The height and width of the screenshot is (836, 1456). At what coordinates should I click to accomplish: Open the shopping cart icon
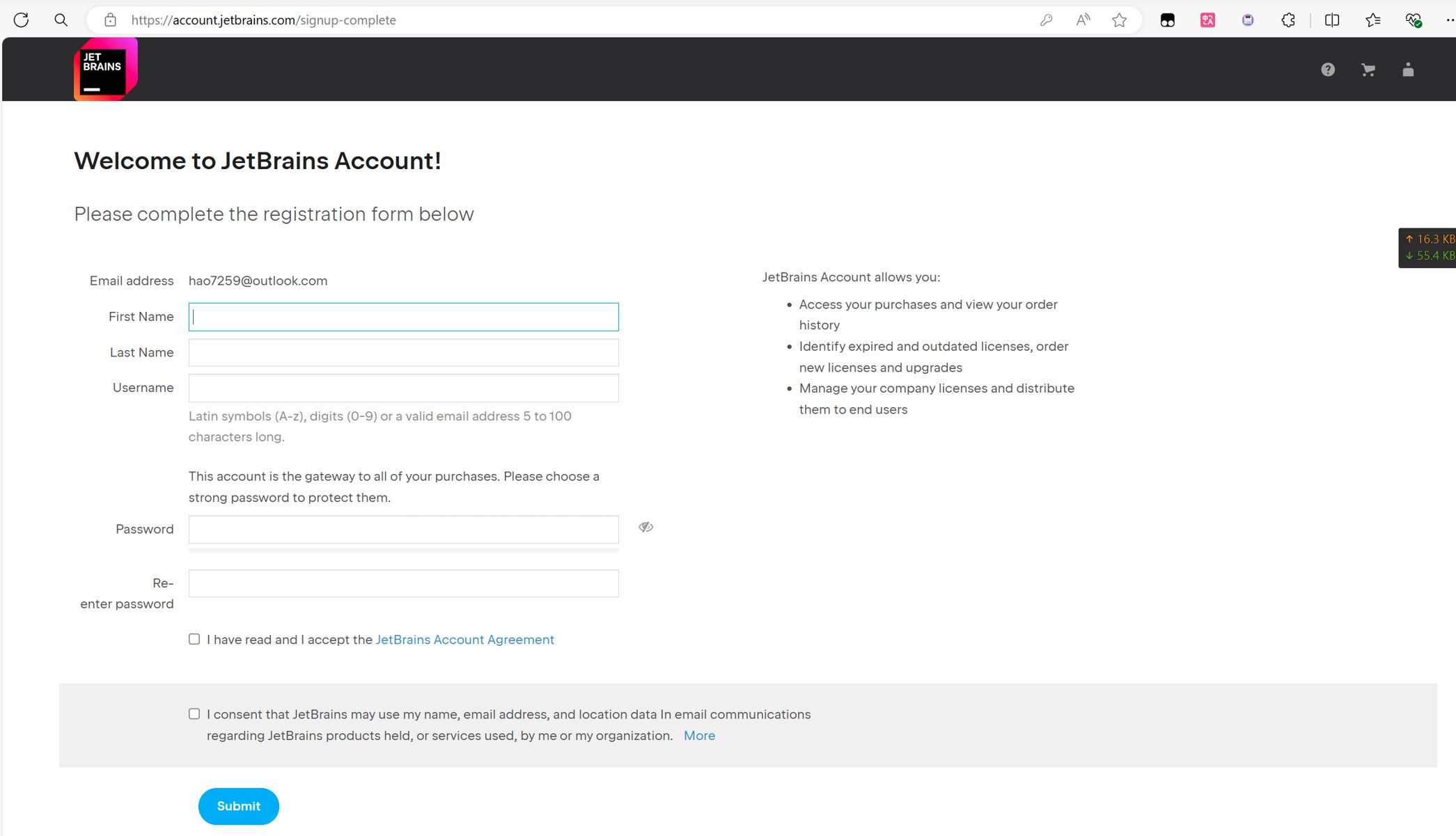click(1368, 70)
